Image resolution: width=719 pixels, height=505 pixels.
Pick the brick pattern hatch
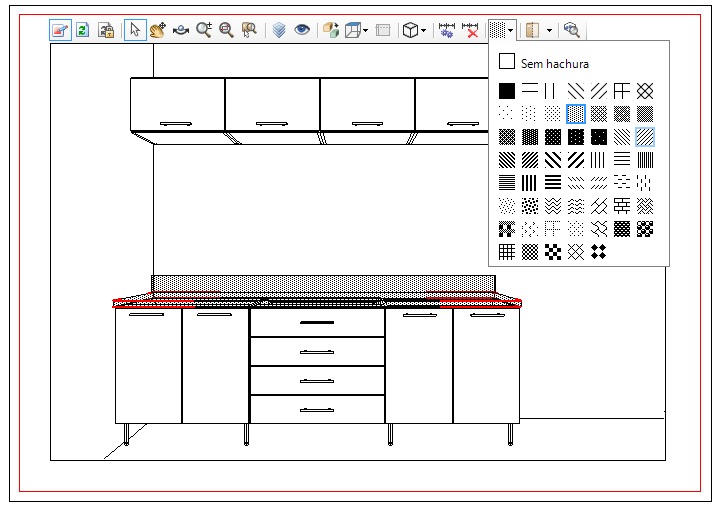[x=622, y=206]
